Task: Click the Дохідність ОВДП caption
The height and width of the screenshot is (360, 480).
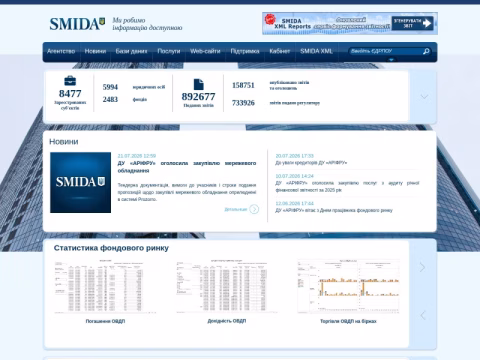Action: point(227,321)
